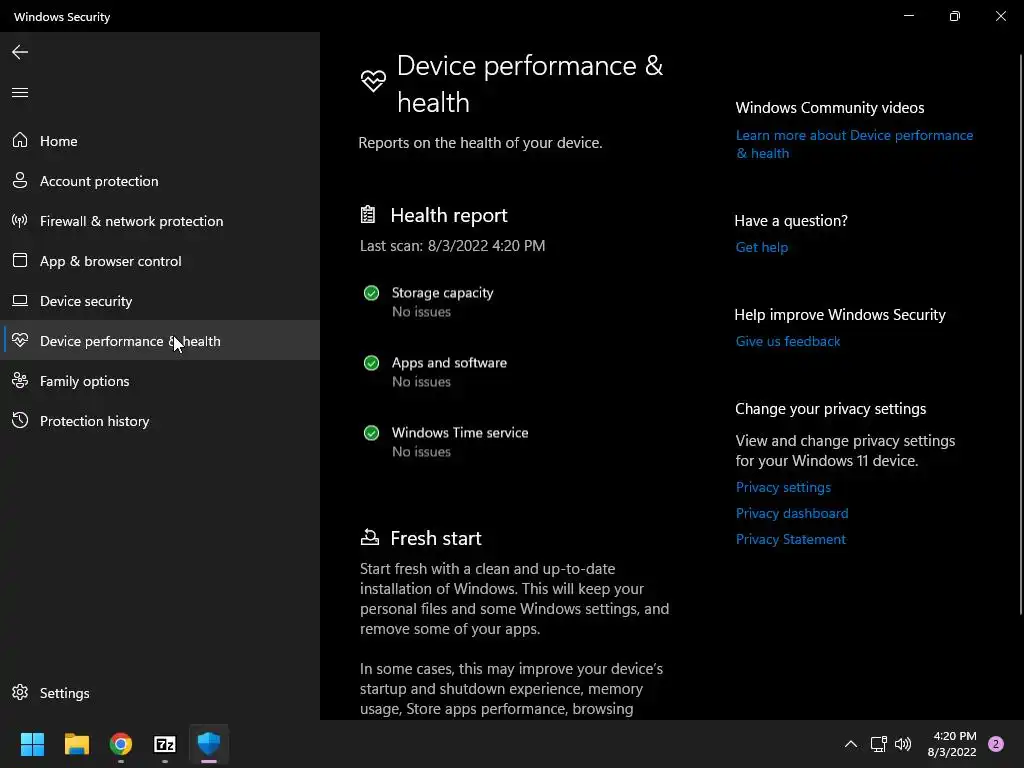Click the vertical scrollbar on the right
This screenshot has height=768, width=1024.
[1021, 333]
